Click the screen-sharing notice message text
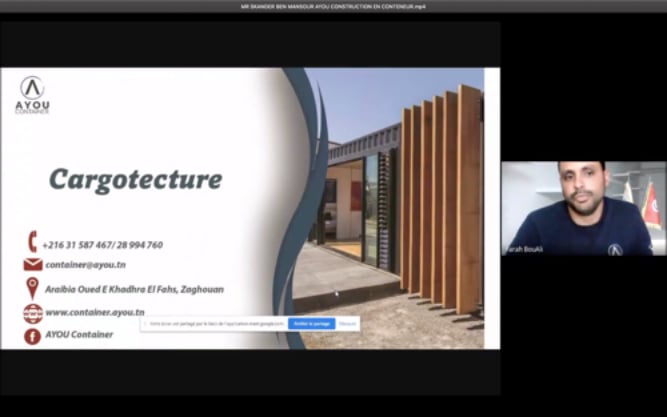Screen dimensions: 667x417 tap(217, 324)
